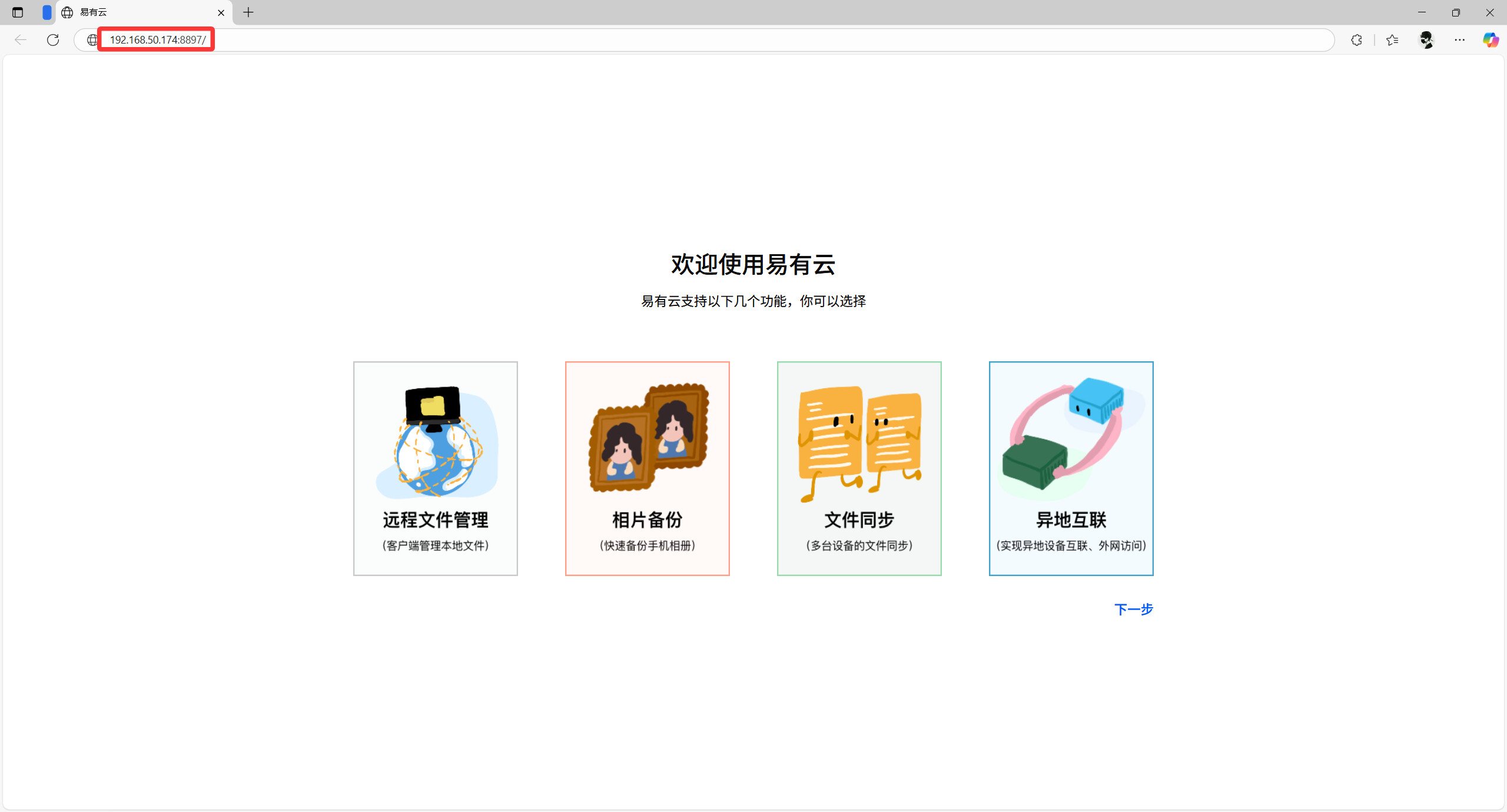1507x812 pixels.
Task: Open the browser settings ellipsis menu
Action: tap(1459, 39)
